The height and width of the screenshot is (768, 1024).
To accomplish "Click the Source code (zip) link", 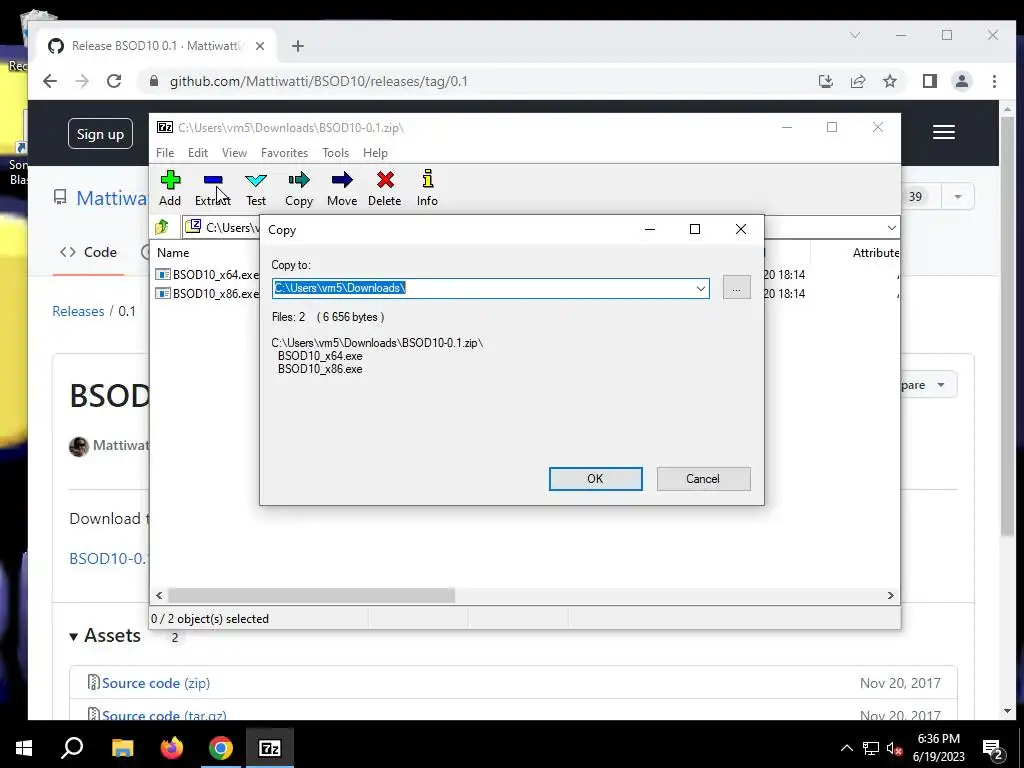I will 155,683.
